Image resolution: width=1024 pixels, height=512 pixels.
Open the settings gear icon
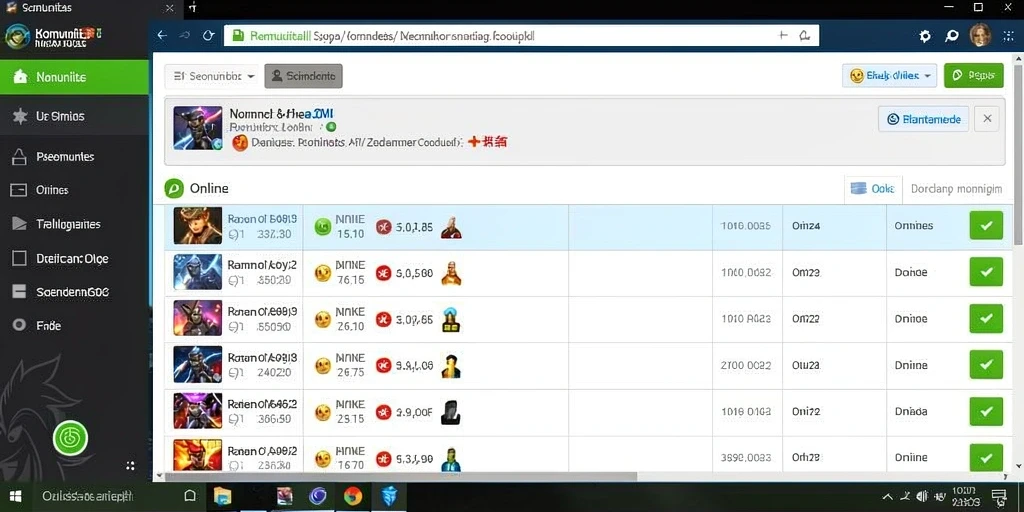coord(925,37)
